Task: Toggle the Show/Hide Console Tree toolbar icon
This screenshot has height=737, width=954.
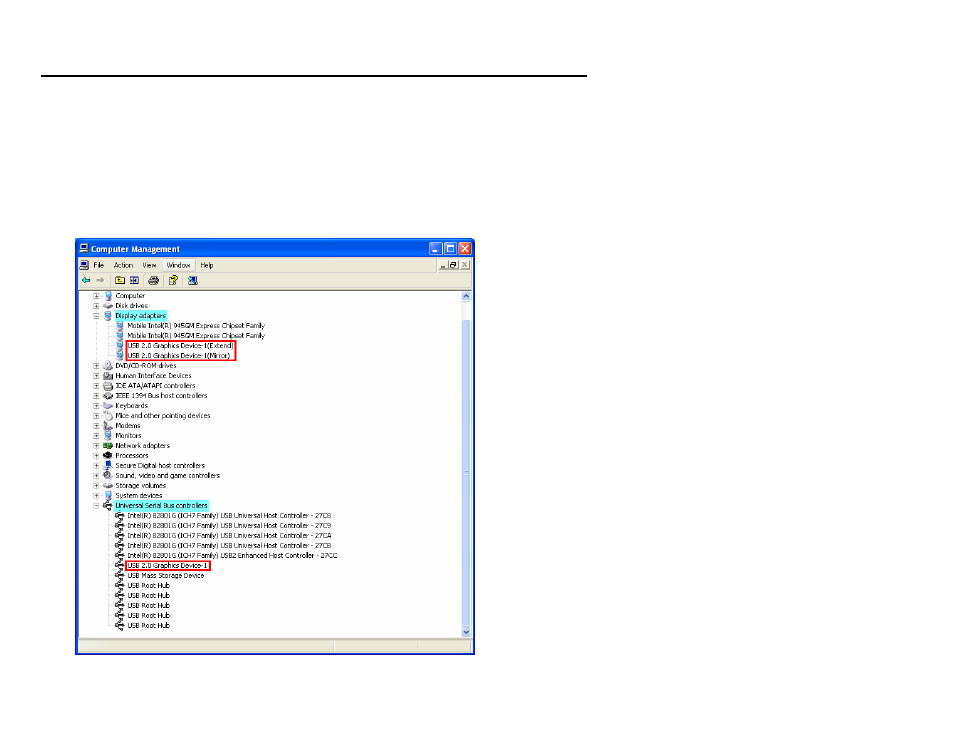Action: click(x=134, y=281)
